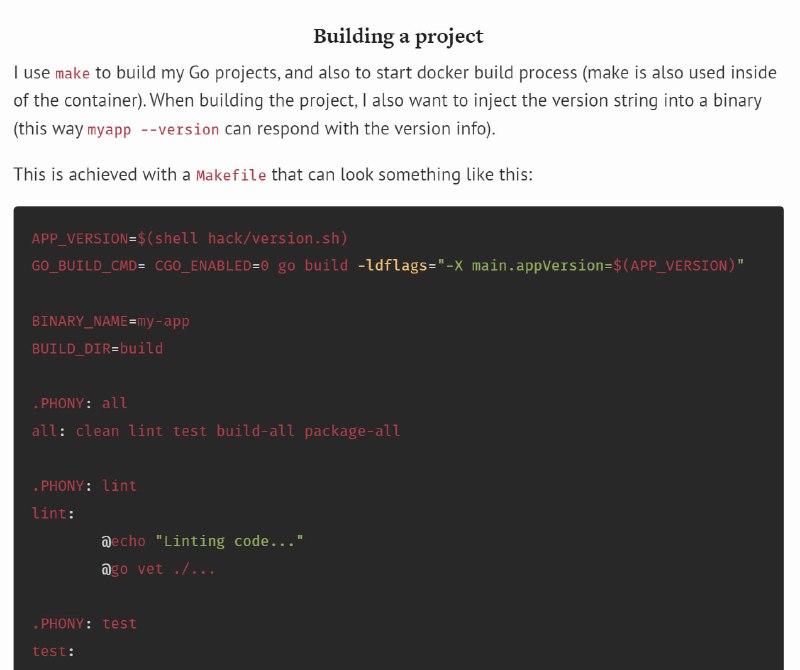Click 'build-all' in the all target
The image size is (800, 670).
coord(256,432)
